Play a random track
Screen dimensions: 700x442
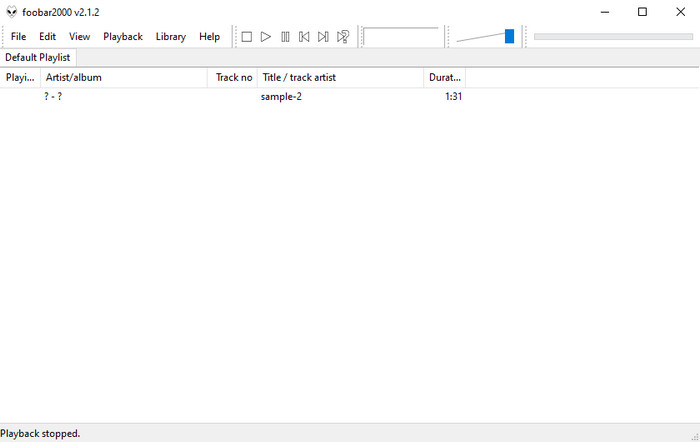343,37
